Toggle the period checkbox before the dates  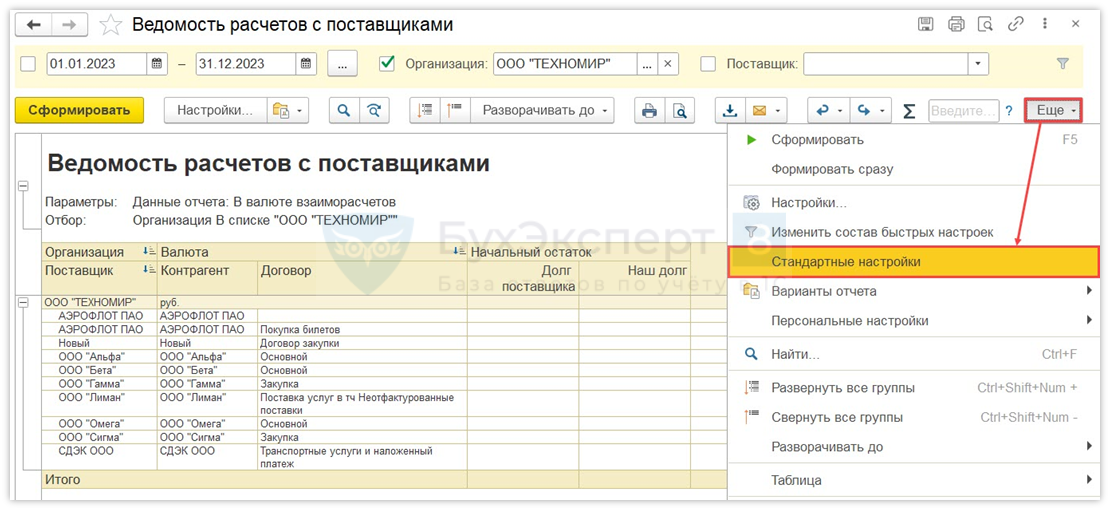pos(29,64)
